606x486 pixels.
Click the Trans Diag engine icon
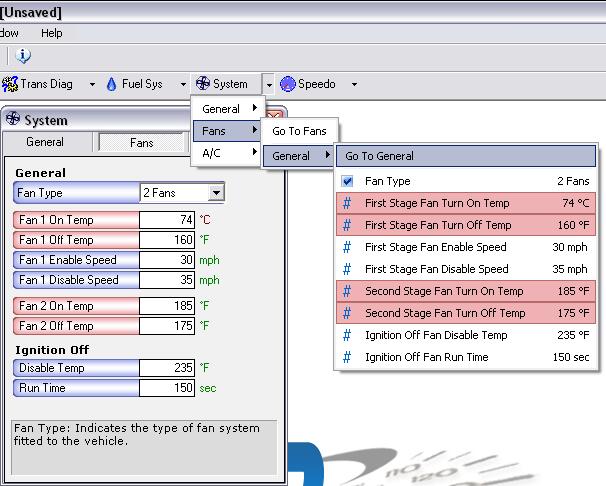pos(11,84)
